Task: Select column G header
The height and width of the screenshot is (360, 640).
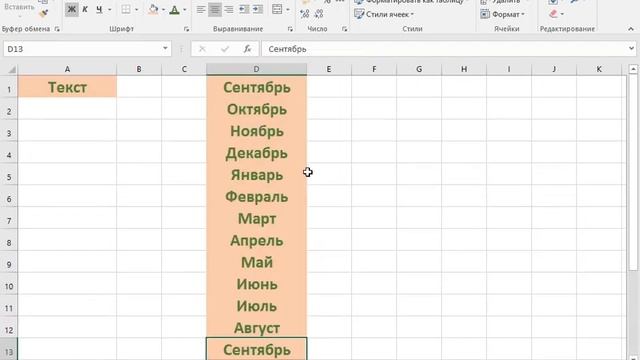Action: [419, 69]
